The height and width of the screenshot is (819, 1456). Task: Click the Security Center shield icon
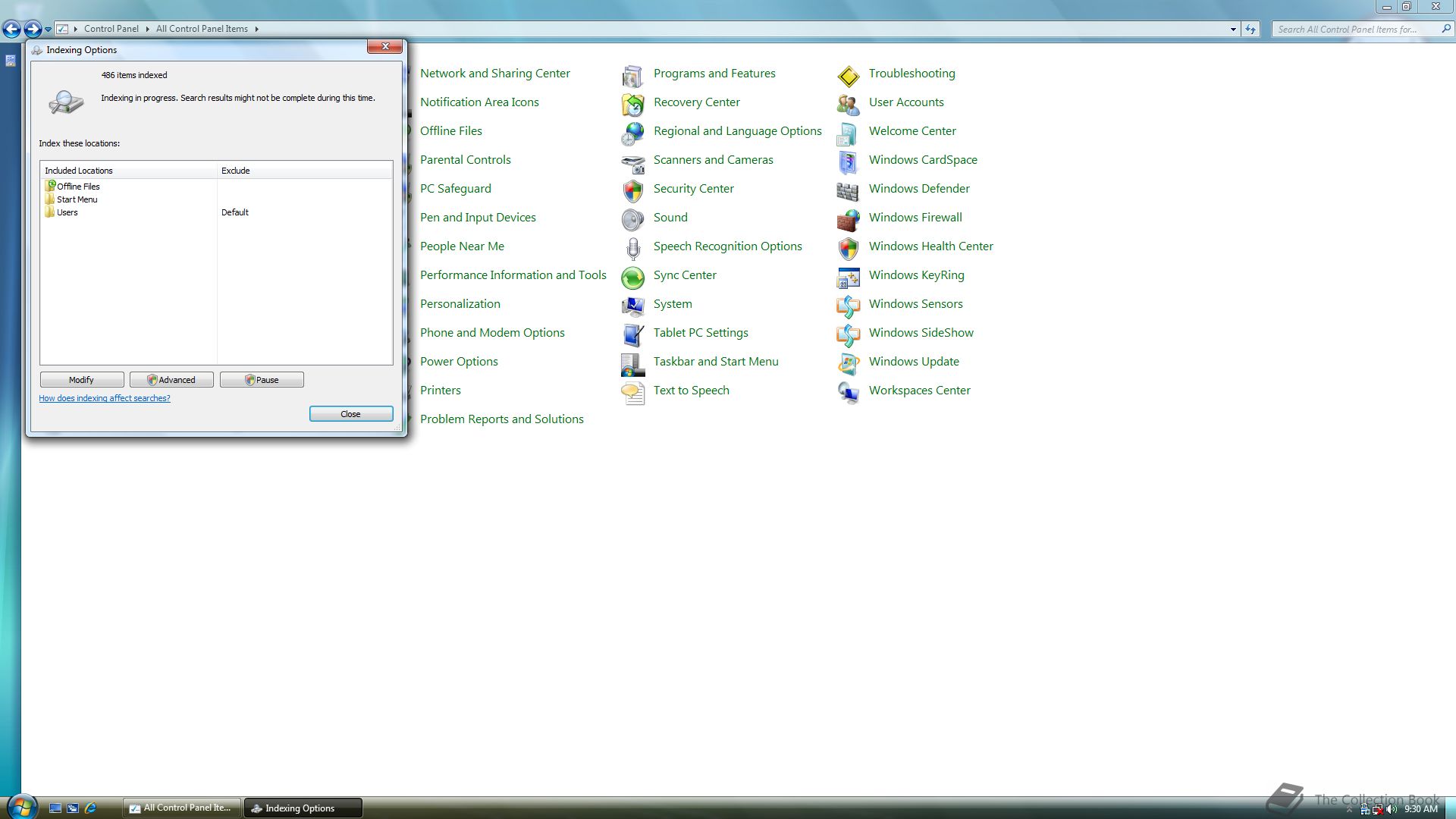coord(632,191)
